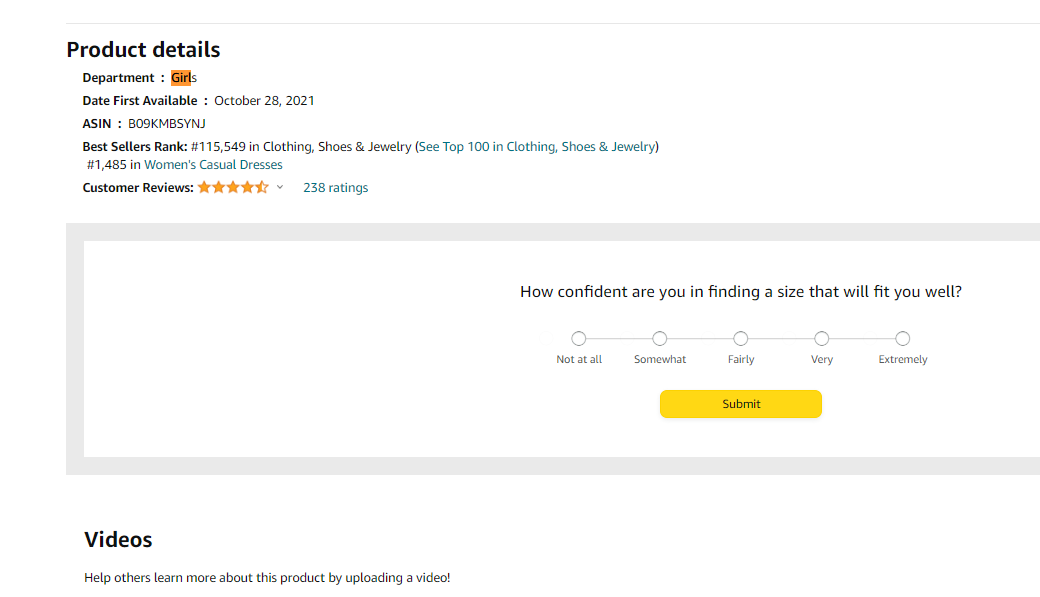1040x597 pixels.
Task: Open the 238 ratings link
Action: click(336, 188)
